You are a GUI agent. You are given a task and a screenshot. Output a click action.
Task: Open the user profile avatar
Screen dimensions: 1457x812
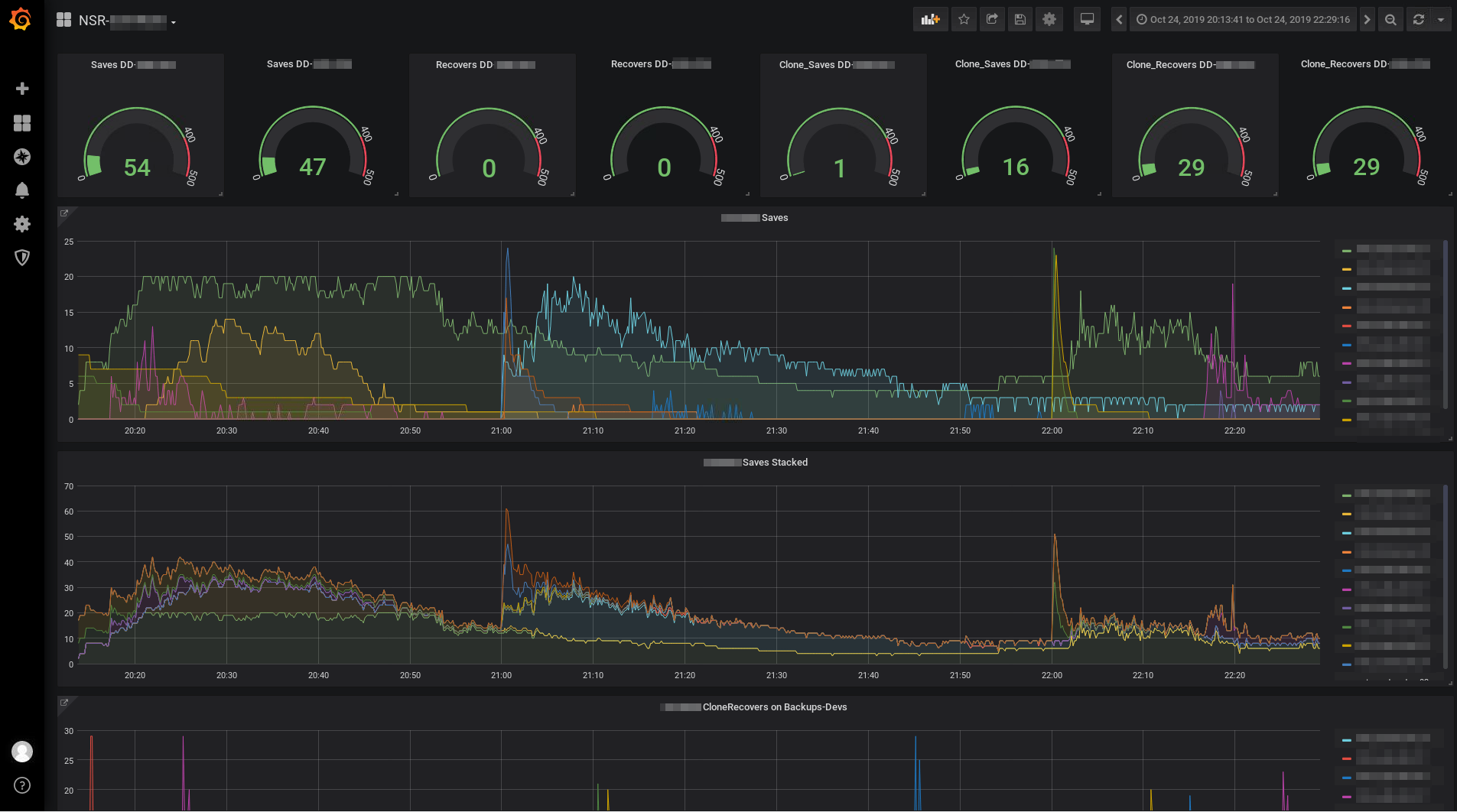pyautogui.click(x=22, y=752)
